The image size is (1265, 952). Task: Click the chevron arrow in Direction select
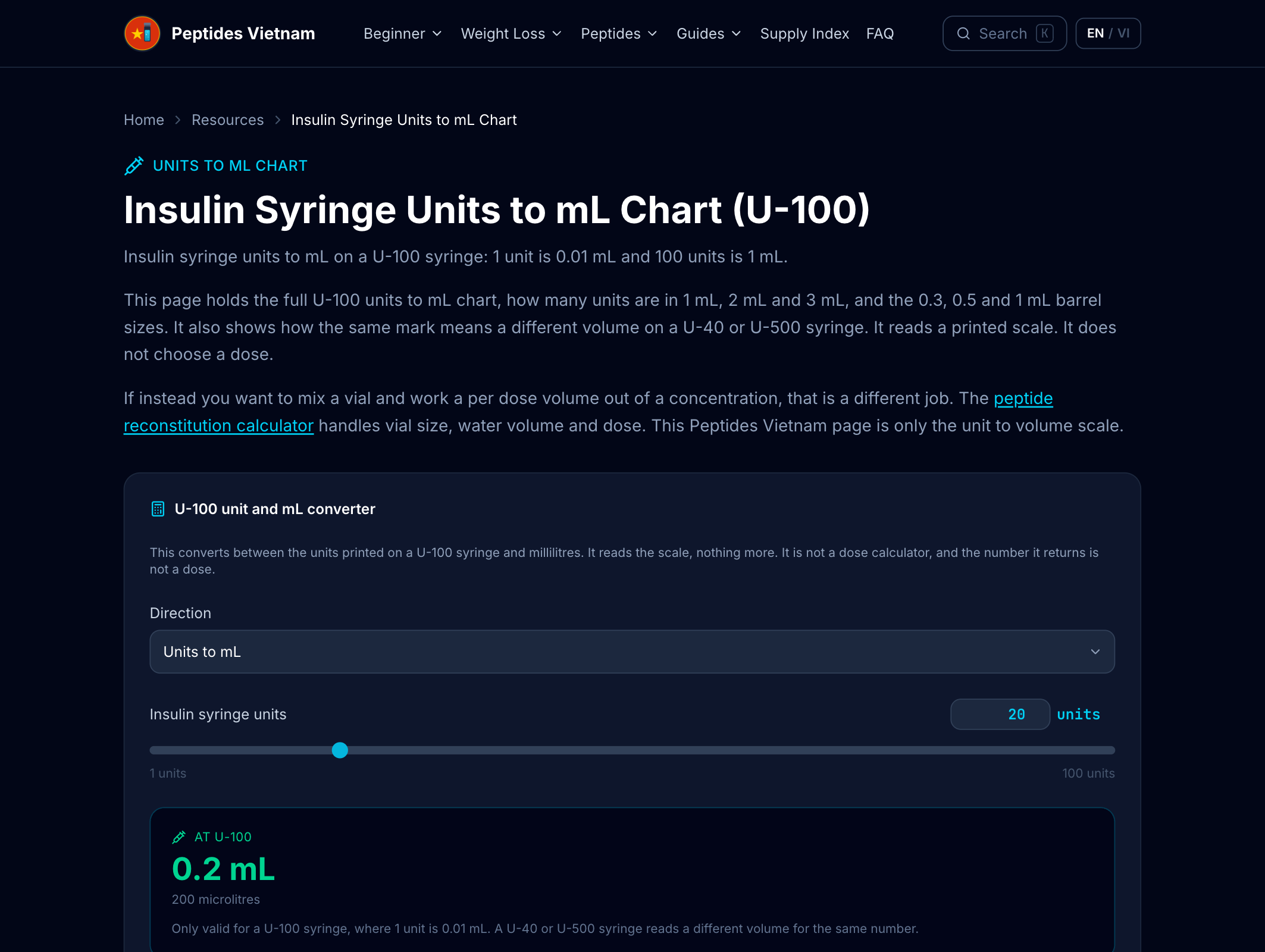tap(1095, 652)
